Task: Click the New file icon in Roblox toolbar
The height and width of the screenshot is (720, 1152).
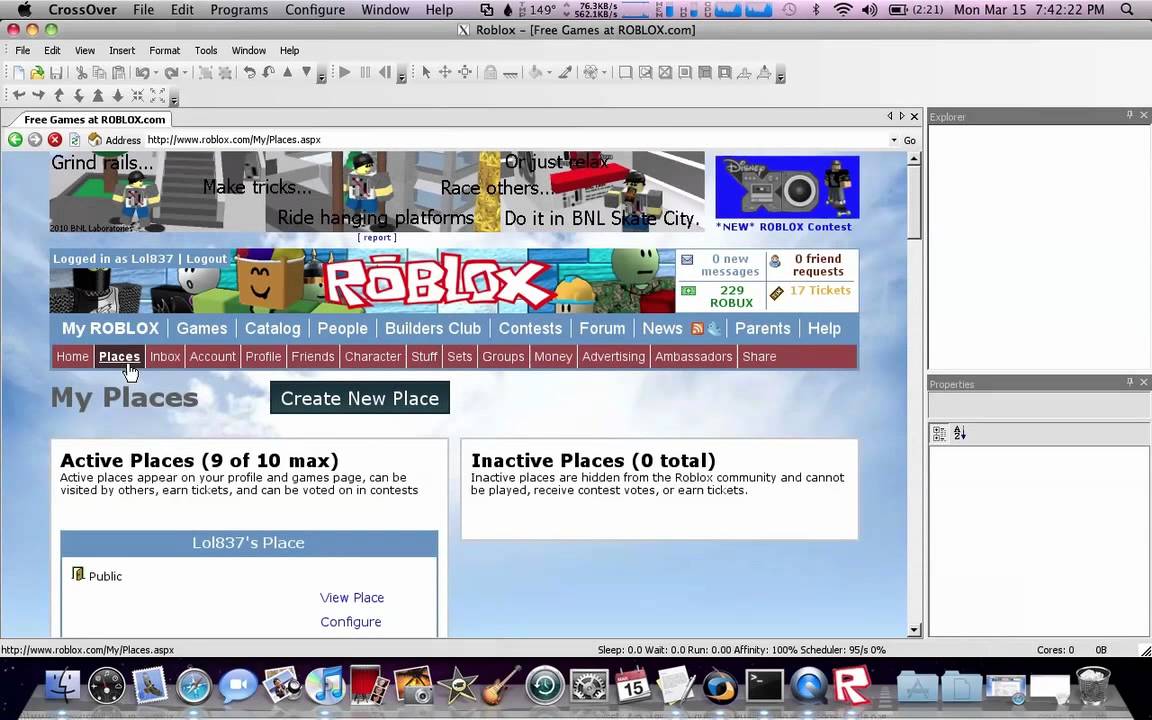Action: 18,73
